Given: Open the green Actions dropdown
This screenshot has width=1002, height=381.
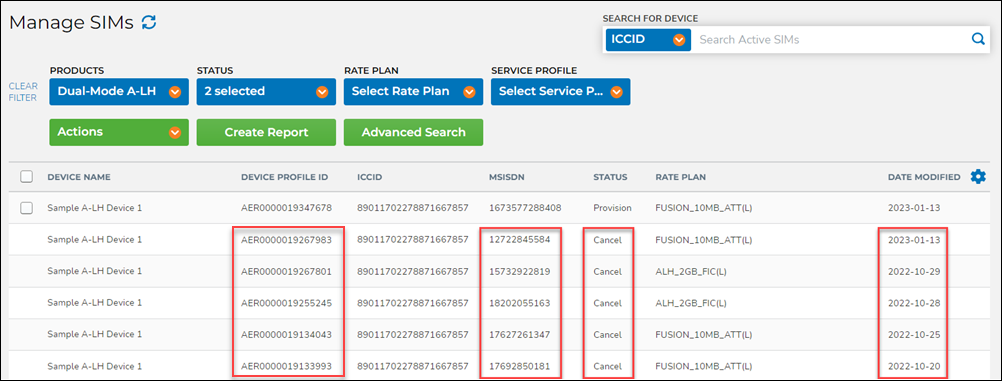Looking at the screenshot, I should pos(119,132).
